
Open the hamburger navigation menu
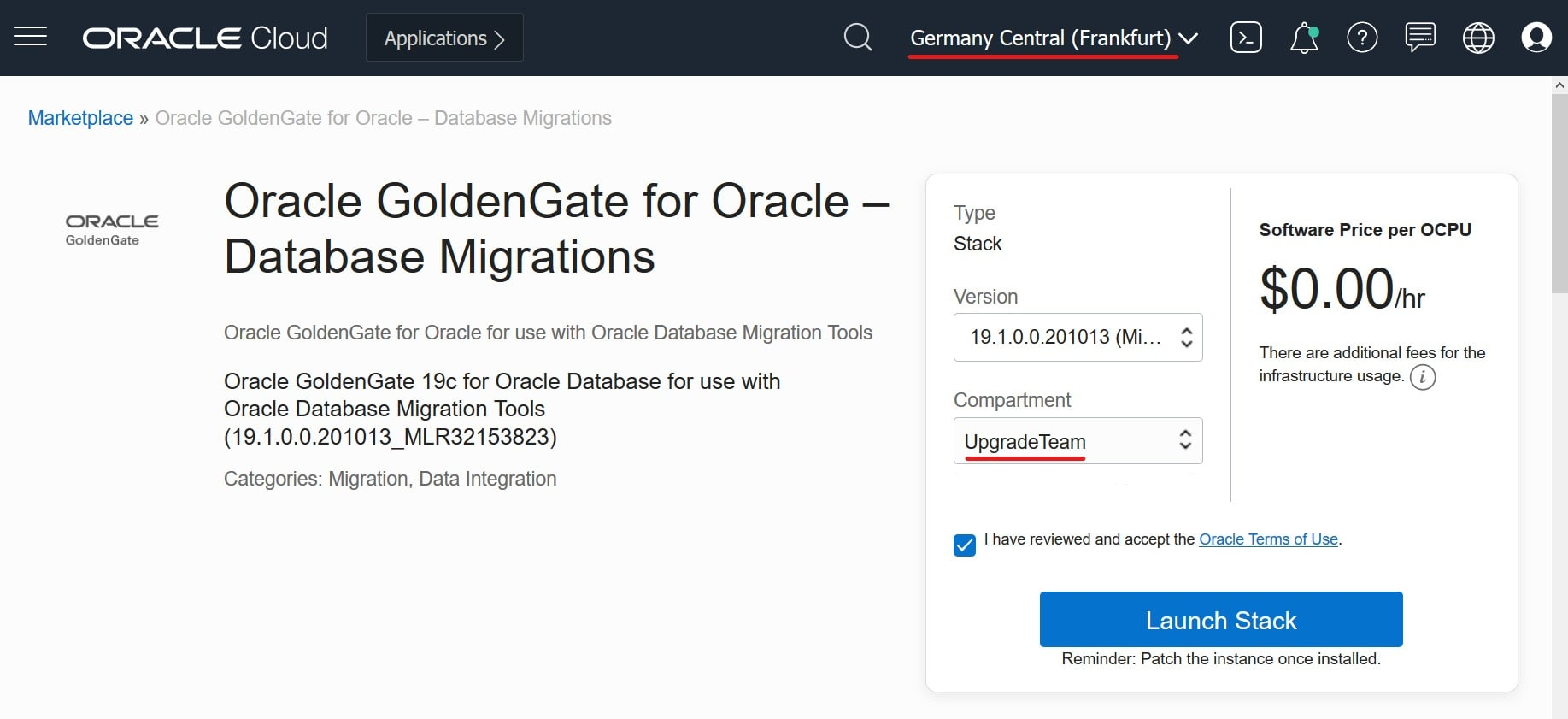coord(31,38)
